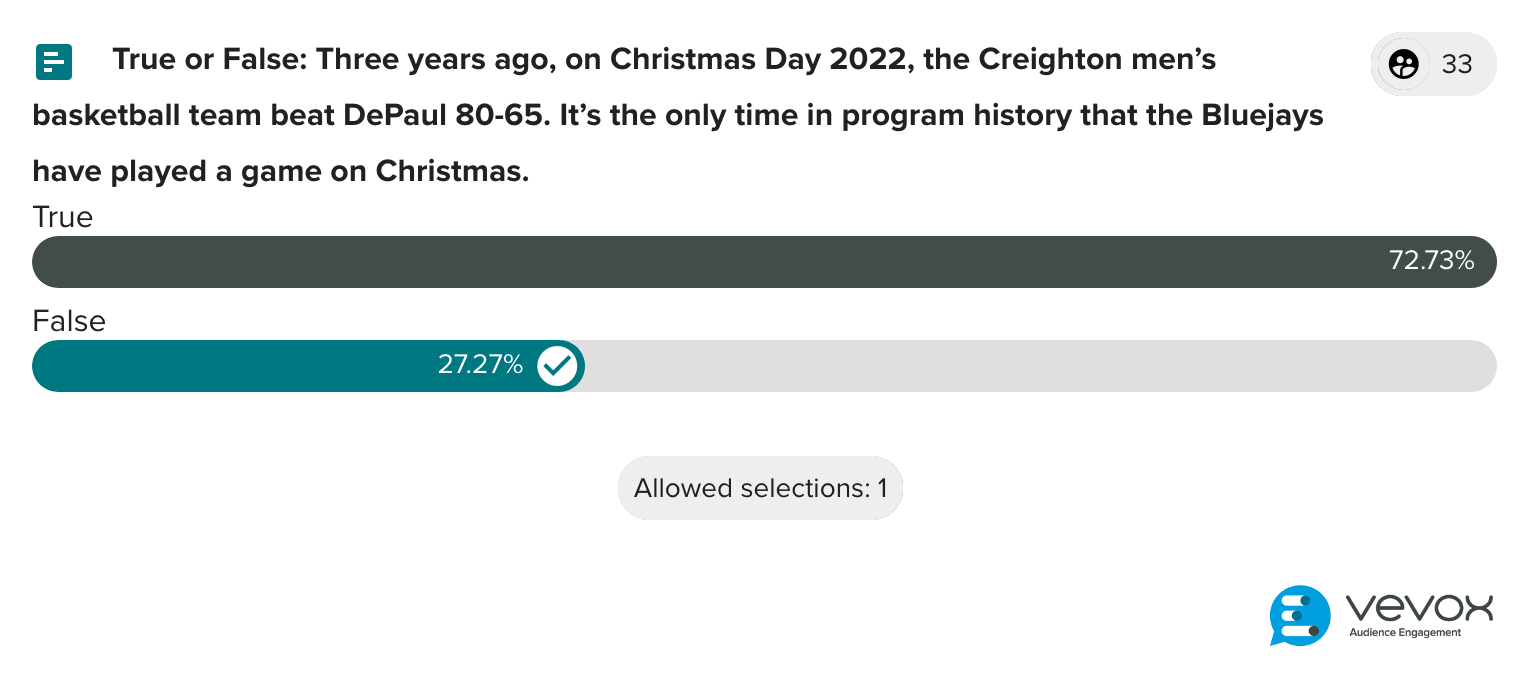Click the Audience Engagement tagline

(1405, 633)
